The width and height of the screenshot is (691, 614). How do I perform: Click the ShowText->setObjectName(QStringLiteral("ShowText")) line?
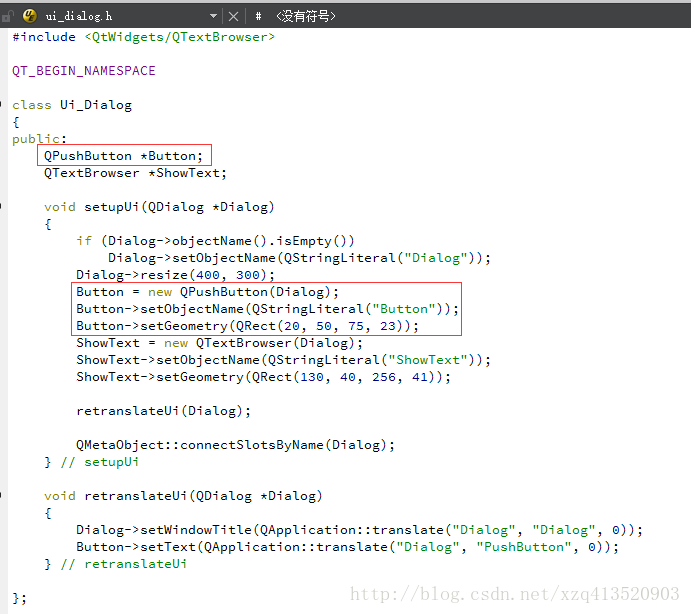tap(283, 360)
